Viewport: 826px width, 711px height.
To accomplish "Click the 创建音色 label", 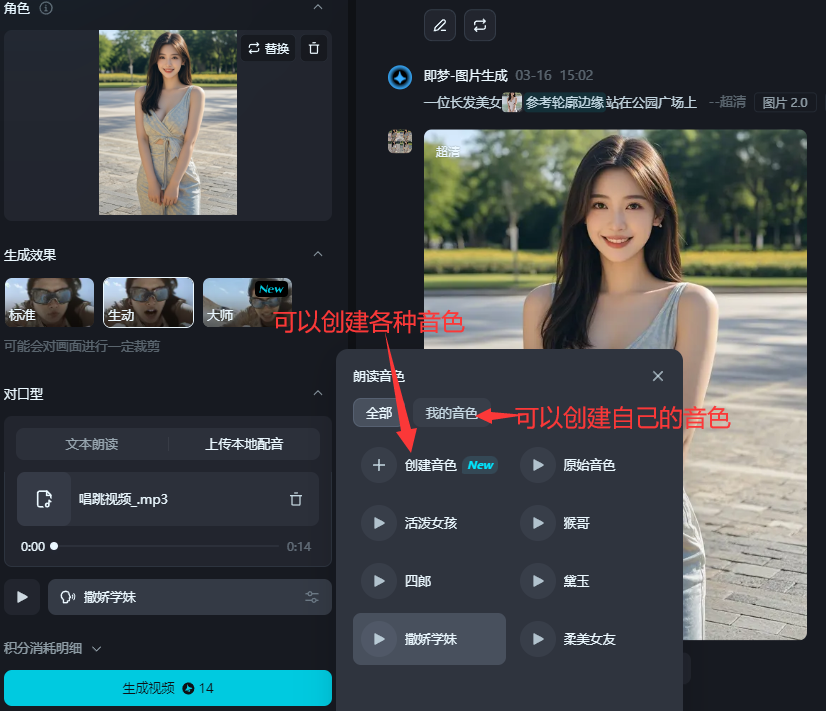I will [x=430, y=465].
